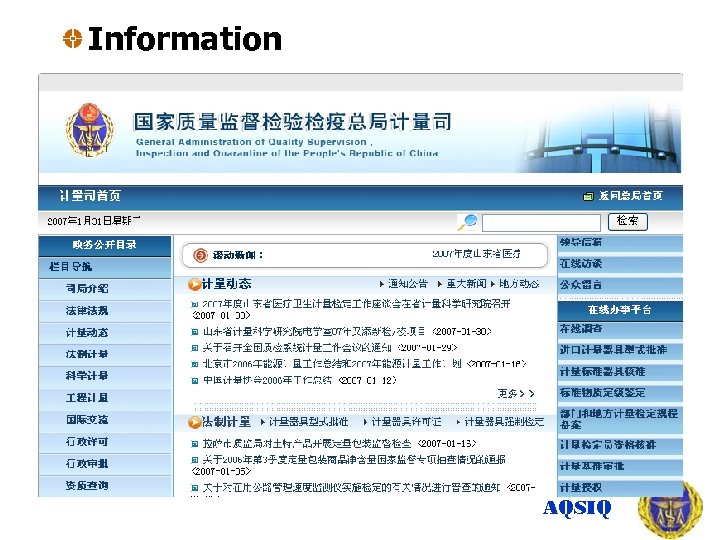Select the 地方动态 sub-tab

tap(519, 284)
